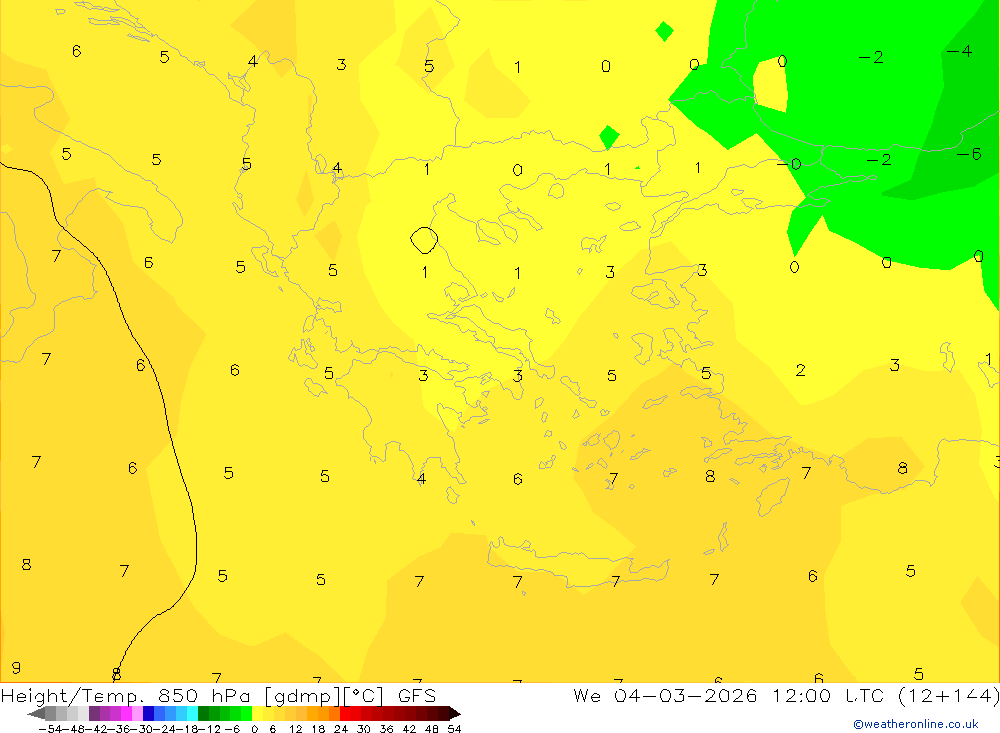Click the '48' label on the legend
The width and height of the screenshot is (1000, 733).
[x=432, y=729]
